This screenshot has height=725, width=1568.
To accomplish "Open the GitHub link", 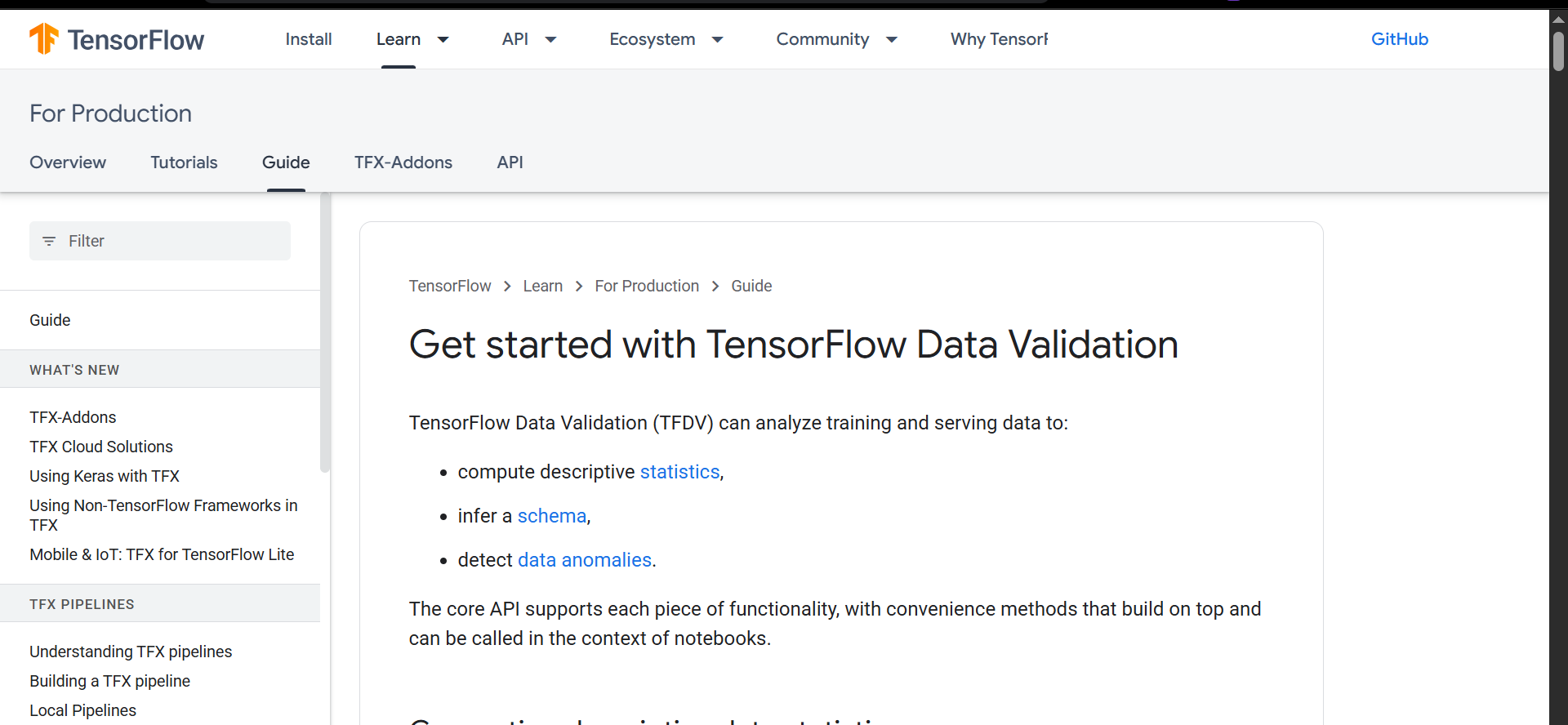I will tap(1400, 39).
